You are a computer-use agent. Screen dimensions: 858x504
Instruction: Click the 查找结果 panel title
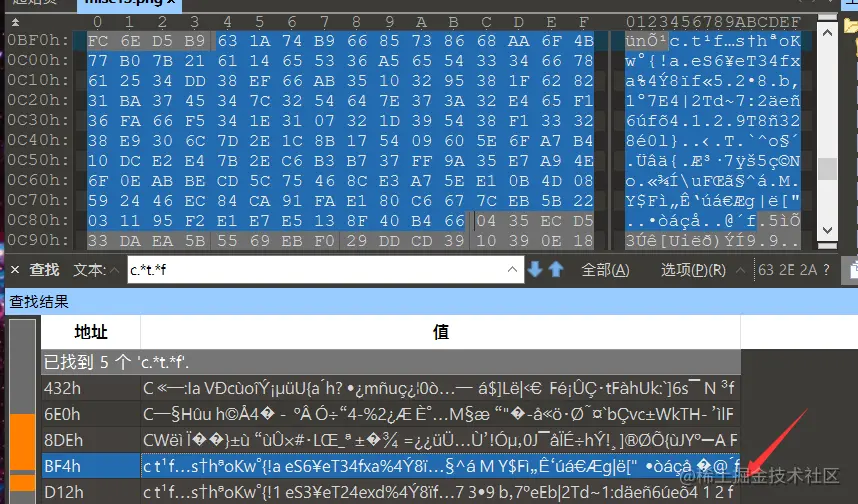tap(38, 302)
